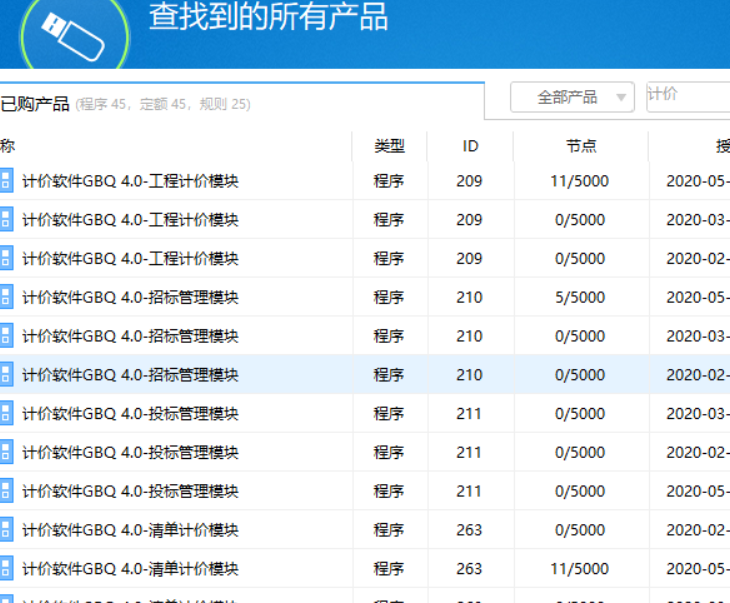Select 投标管理模块 name in row dated 2020-05
The image size is (730, 603).
[x=130, y=491]
